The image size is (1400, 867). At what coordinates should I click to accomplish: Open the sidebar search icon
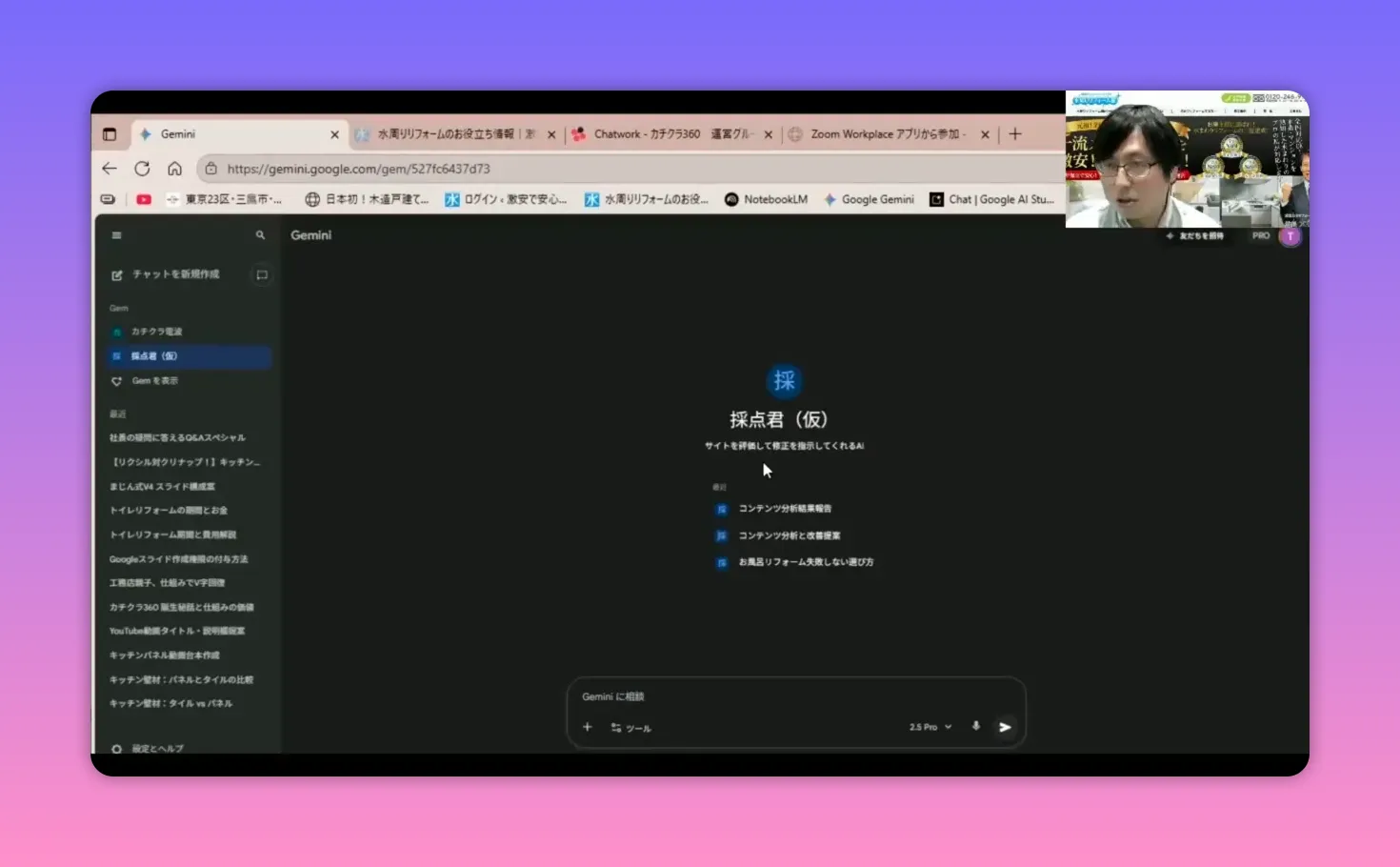pos(260,234)
